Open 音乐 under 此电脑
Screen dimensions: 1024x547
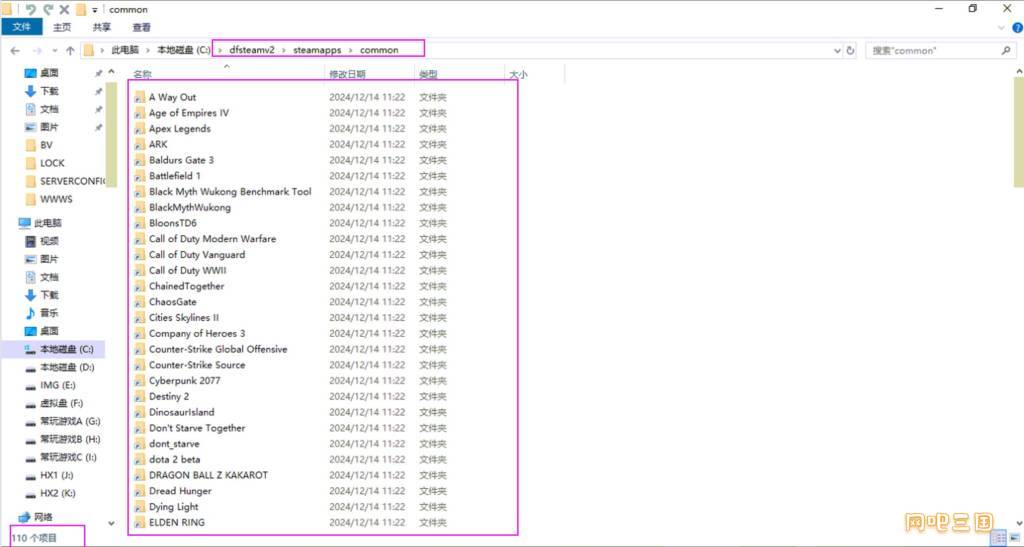[49, 313]
